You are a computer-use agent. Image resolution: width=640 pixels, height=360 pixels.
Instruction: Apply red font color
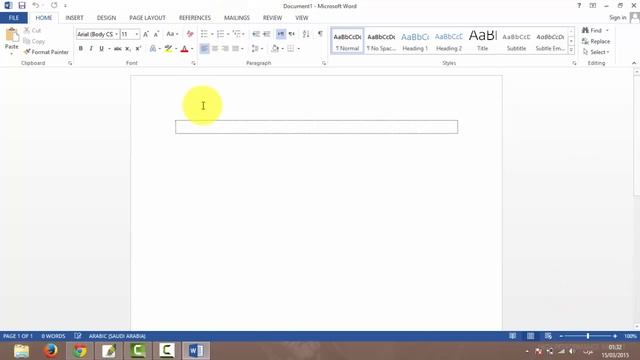coord(184,49)
